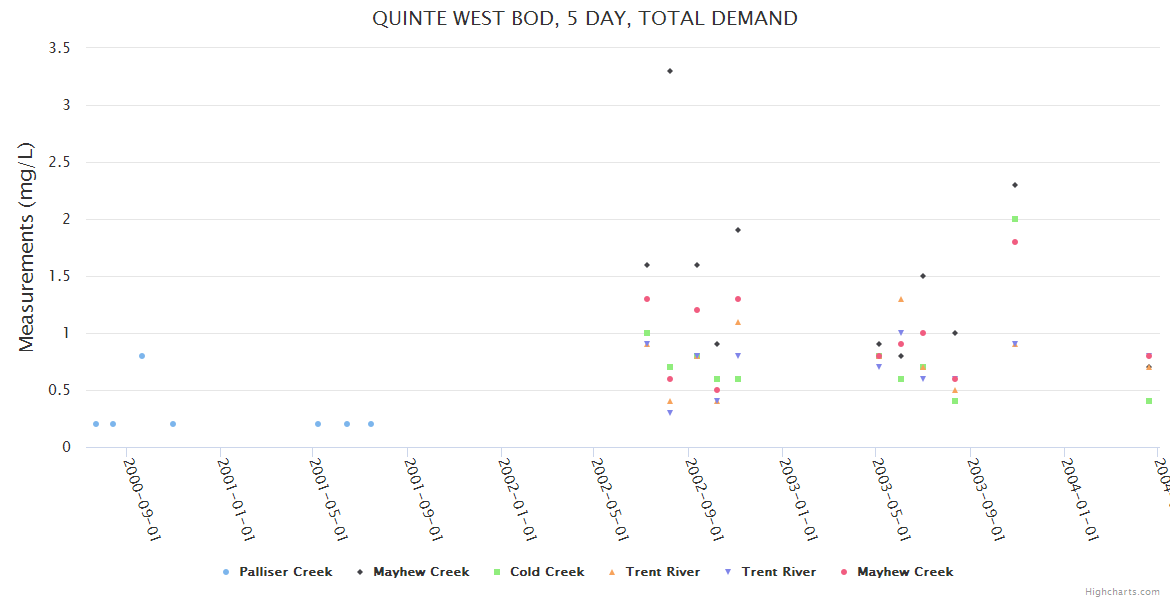Click green square Cold Creek legend marker
The width and height of the screenshot is (1170, 600).
(497, 572)
